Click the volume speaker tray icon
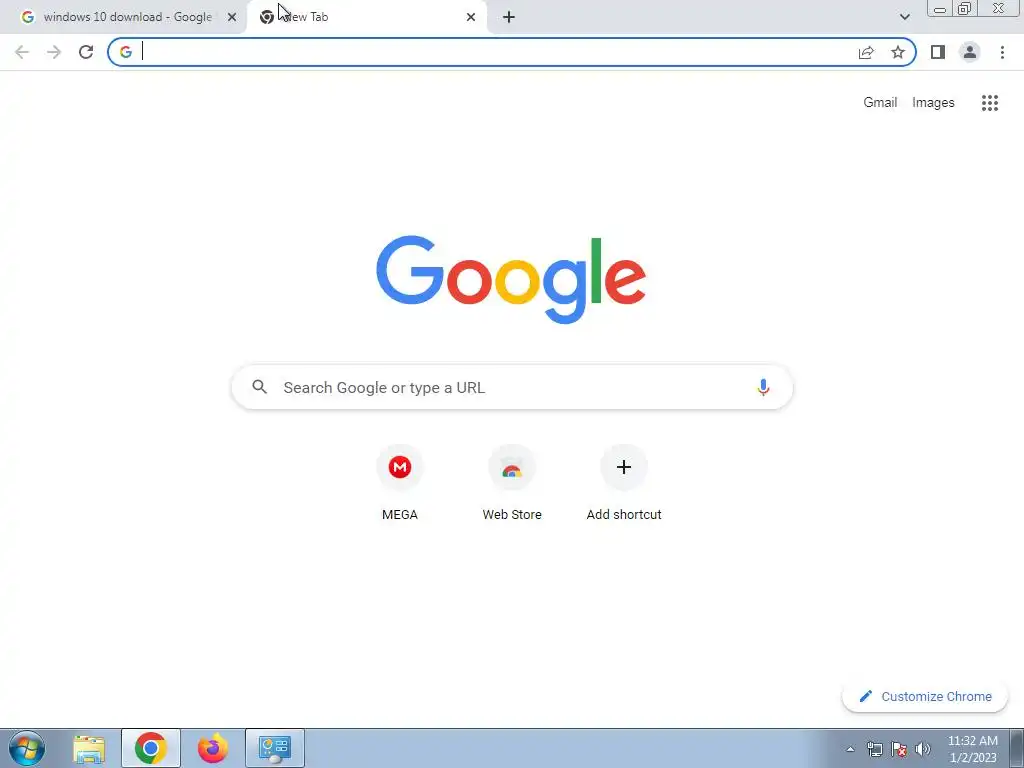 pyautogui.click(x=923, y=749)
